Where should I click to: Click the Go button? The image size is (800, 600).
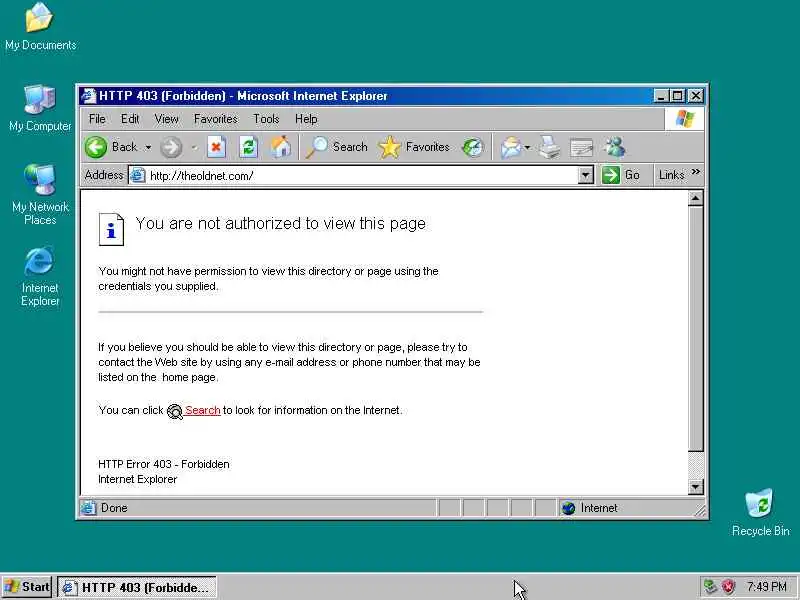click(621, 175)
